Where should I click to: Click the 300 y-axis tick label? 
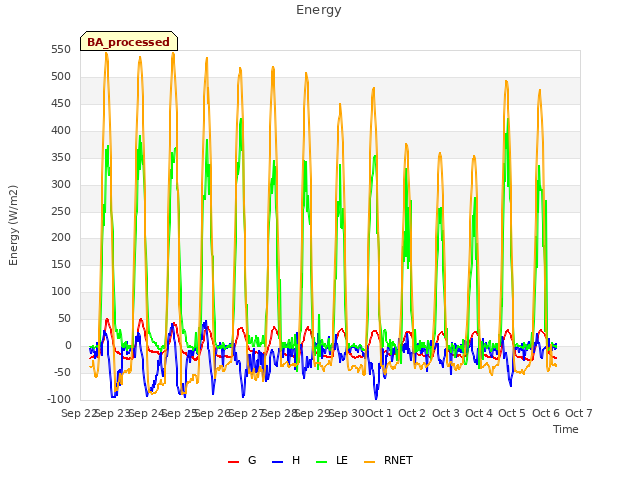click(61, 184)
